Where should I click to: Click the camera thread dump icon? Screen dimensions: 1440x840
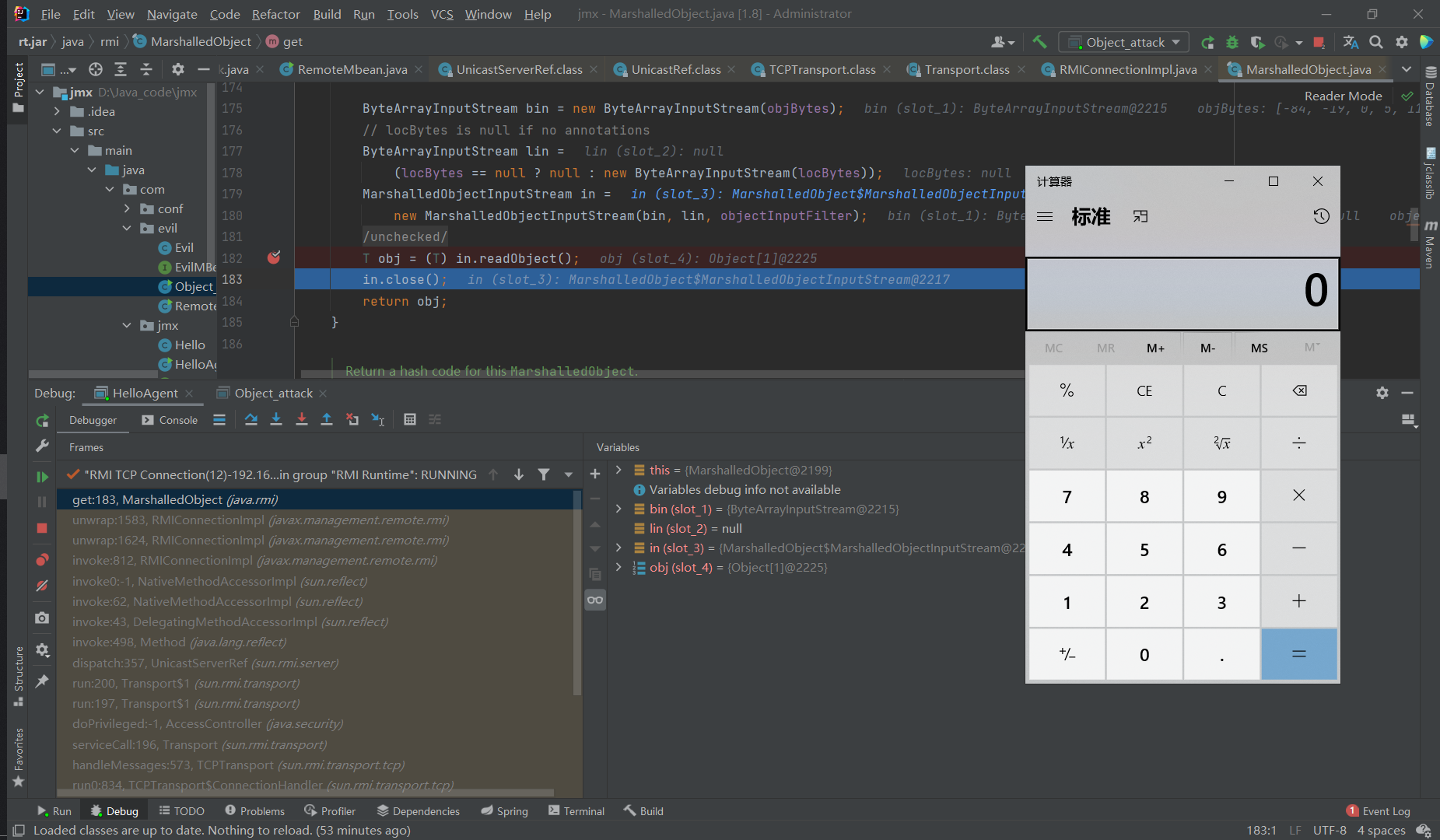(42, 618)
